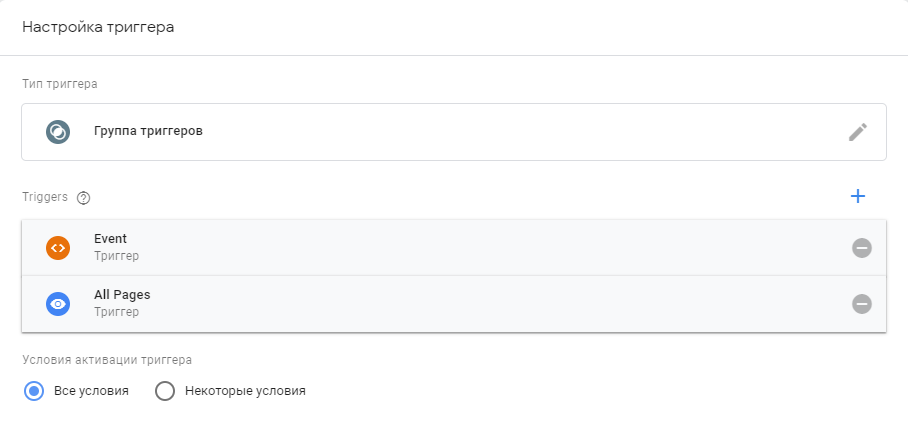The width and height of the screenshot is (908, 432).
Task: Click the "Триггер" subtitle under All Pages
Action: 116,312
